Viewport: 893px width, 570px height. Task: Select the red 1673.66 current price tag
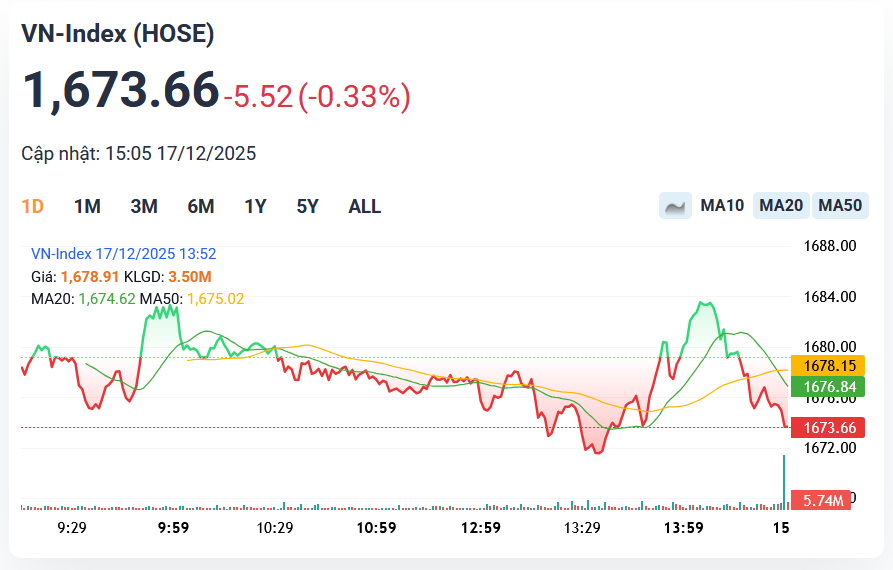tap(827, 428)
